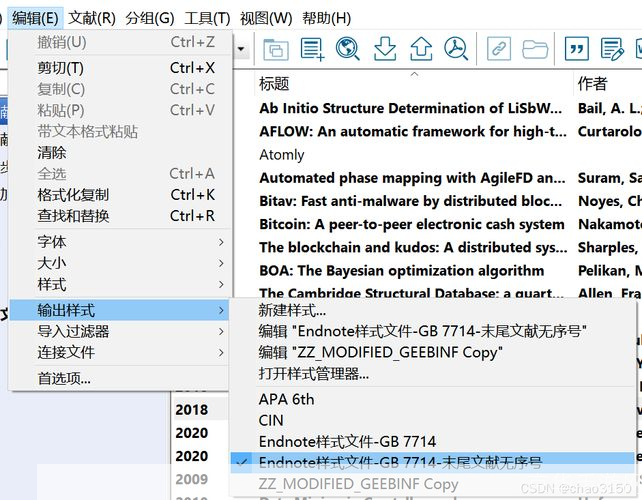Click the copy to local library icon

click(276, 49)
